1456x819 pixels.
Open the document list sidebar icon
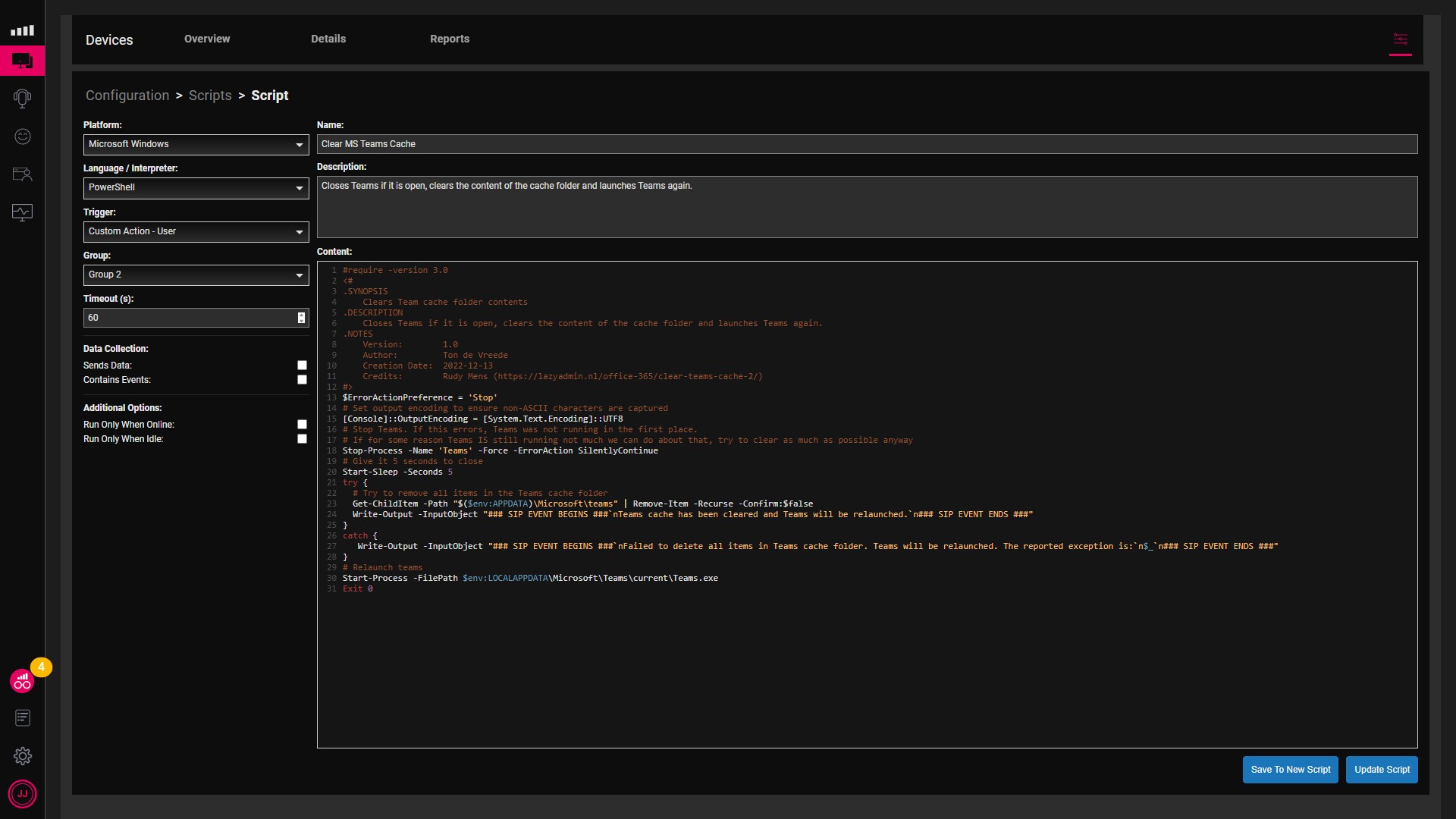tap(22, 717)
